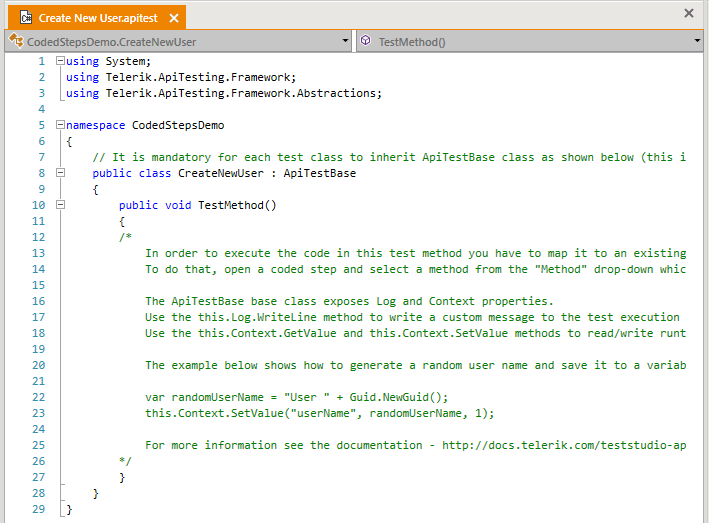
Task: Click the 'public void' keywords on line 10
Action: click(155, 205)
